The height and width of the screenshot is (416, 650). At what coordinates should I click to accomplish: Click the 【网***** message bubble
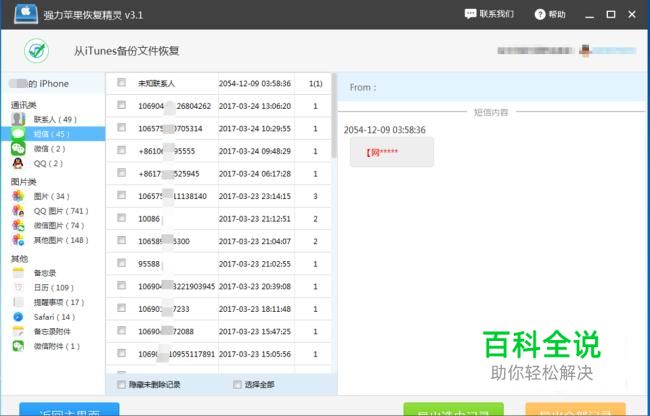(392, 152)
